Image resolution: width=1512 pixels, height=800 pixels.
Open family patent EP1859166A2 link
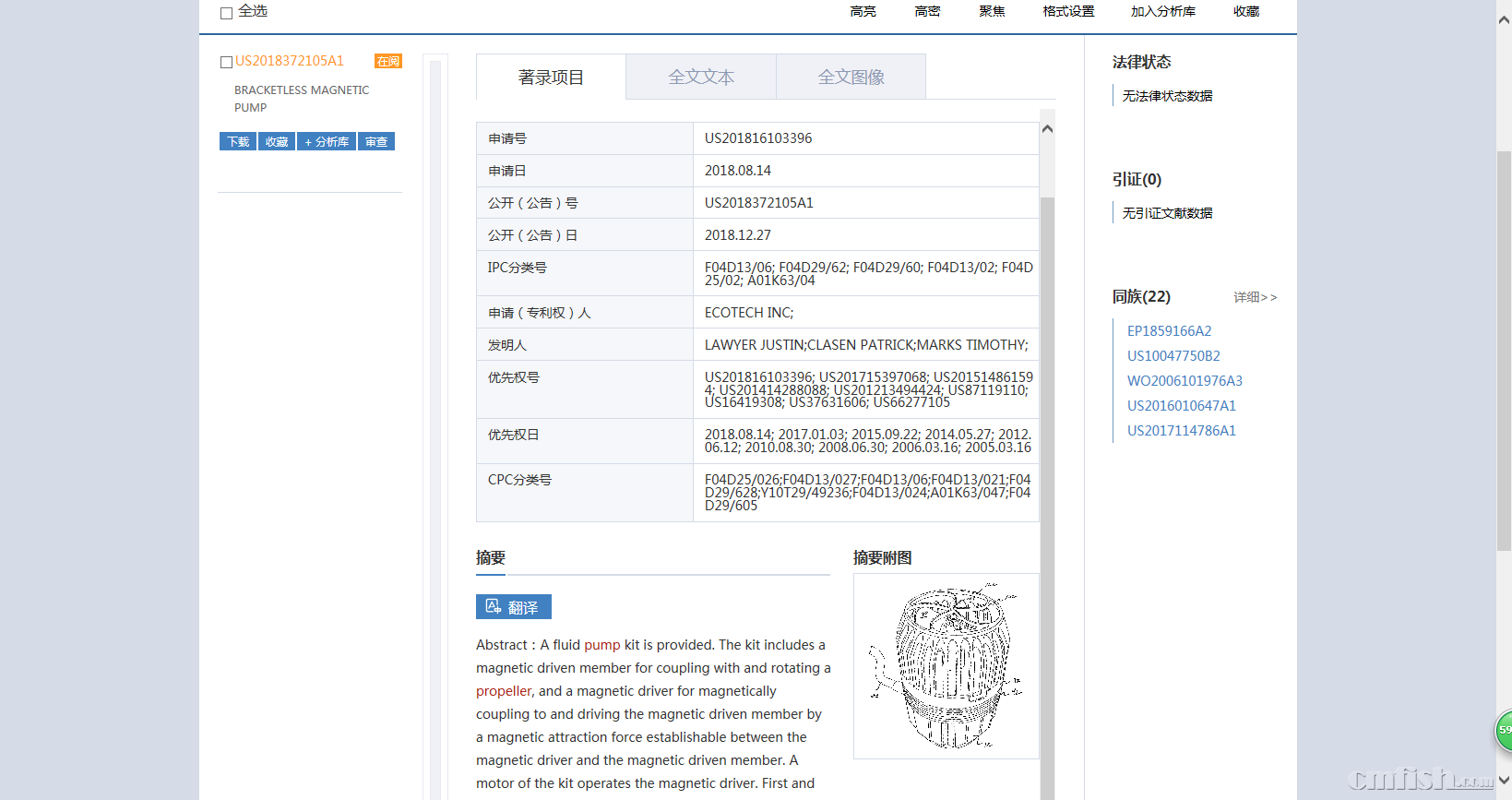(1169, 331)
